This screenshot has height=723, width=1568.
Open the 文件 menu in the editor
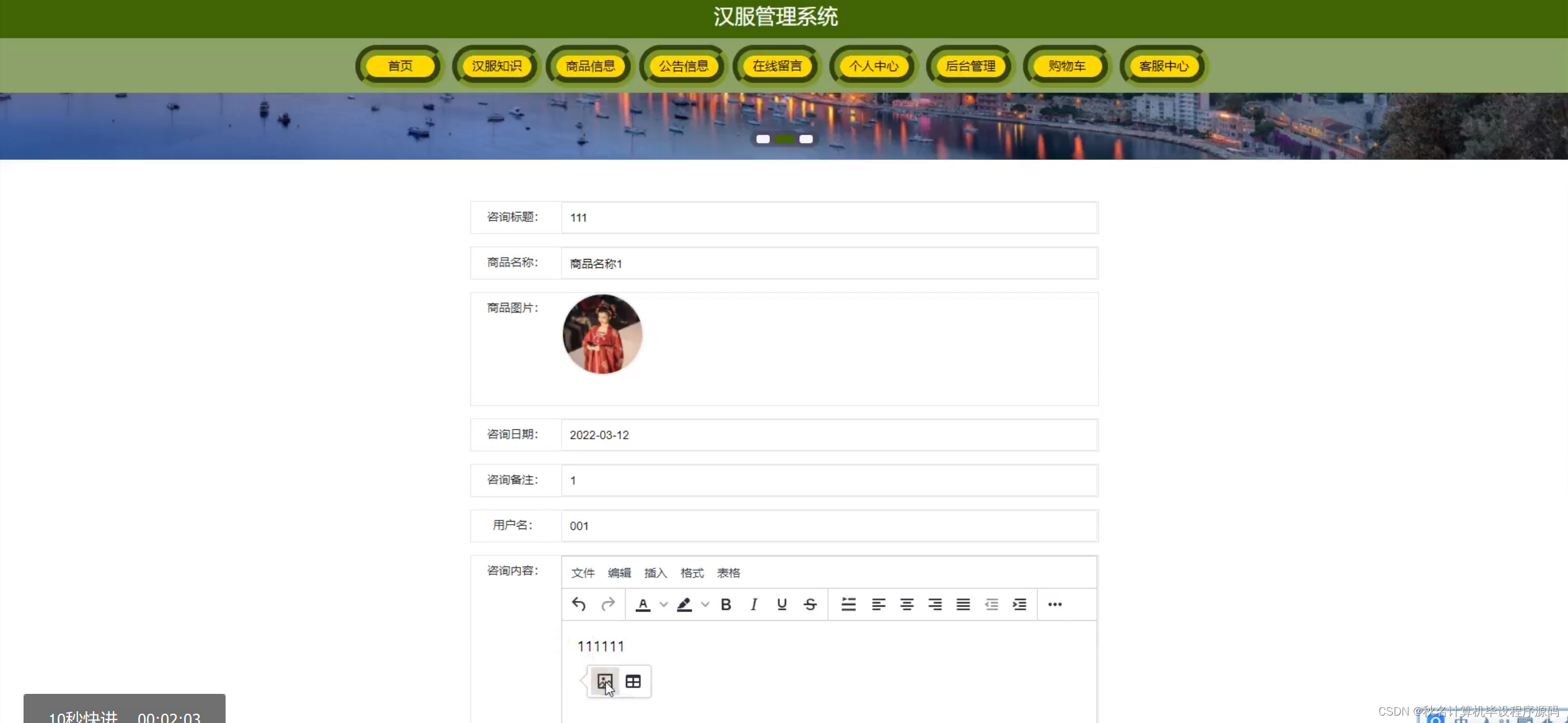click(583, 572)
